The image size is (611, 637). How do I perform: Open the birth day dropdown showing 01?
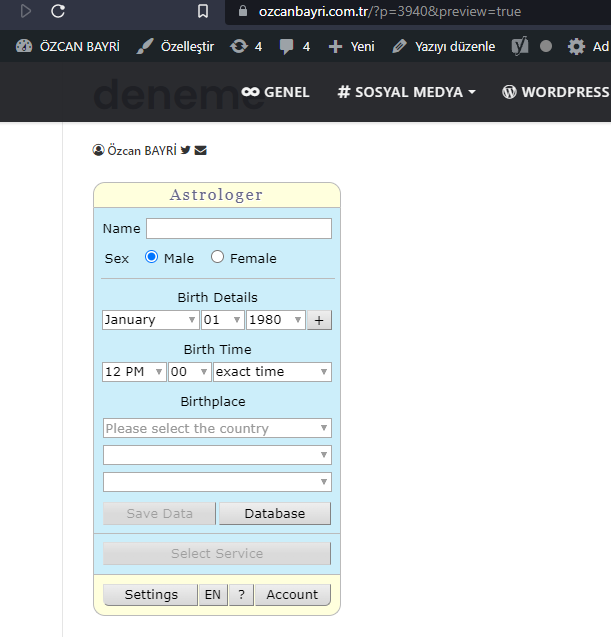tap(223, 320)
